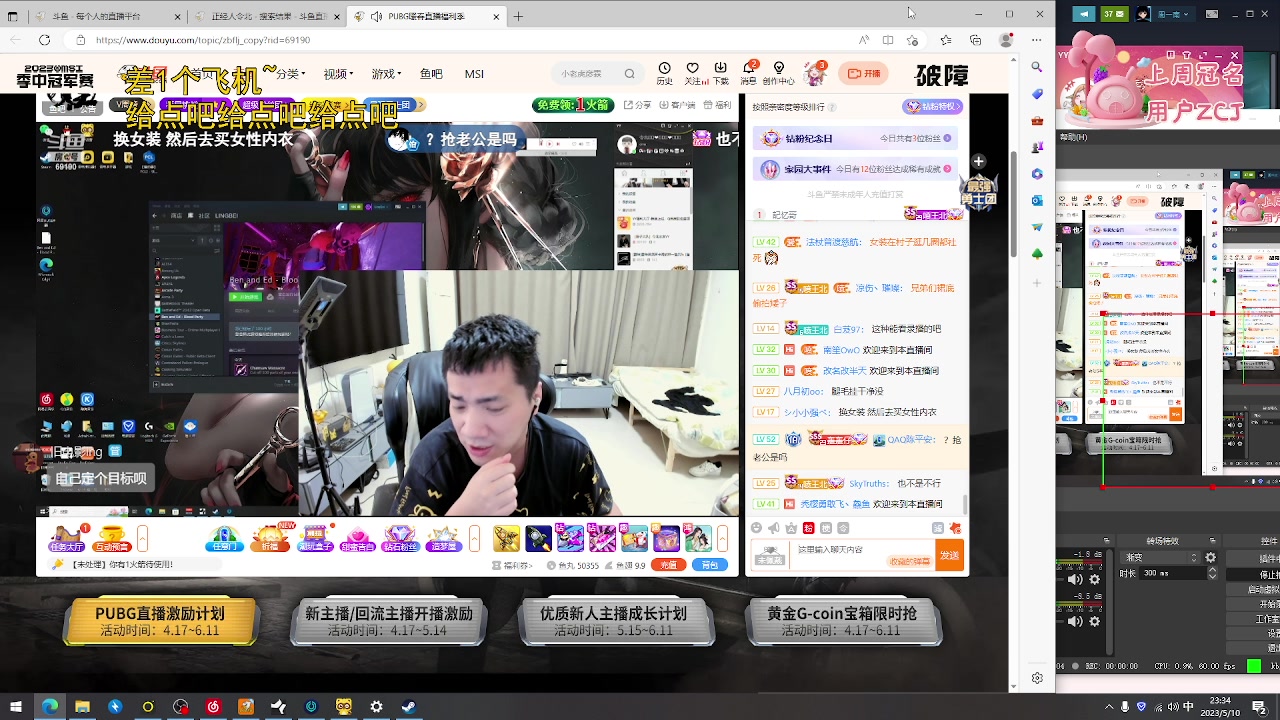Expand the first activity bar chevron
The width and height of the screenshot is (1280, 720).
click(142, 539)
